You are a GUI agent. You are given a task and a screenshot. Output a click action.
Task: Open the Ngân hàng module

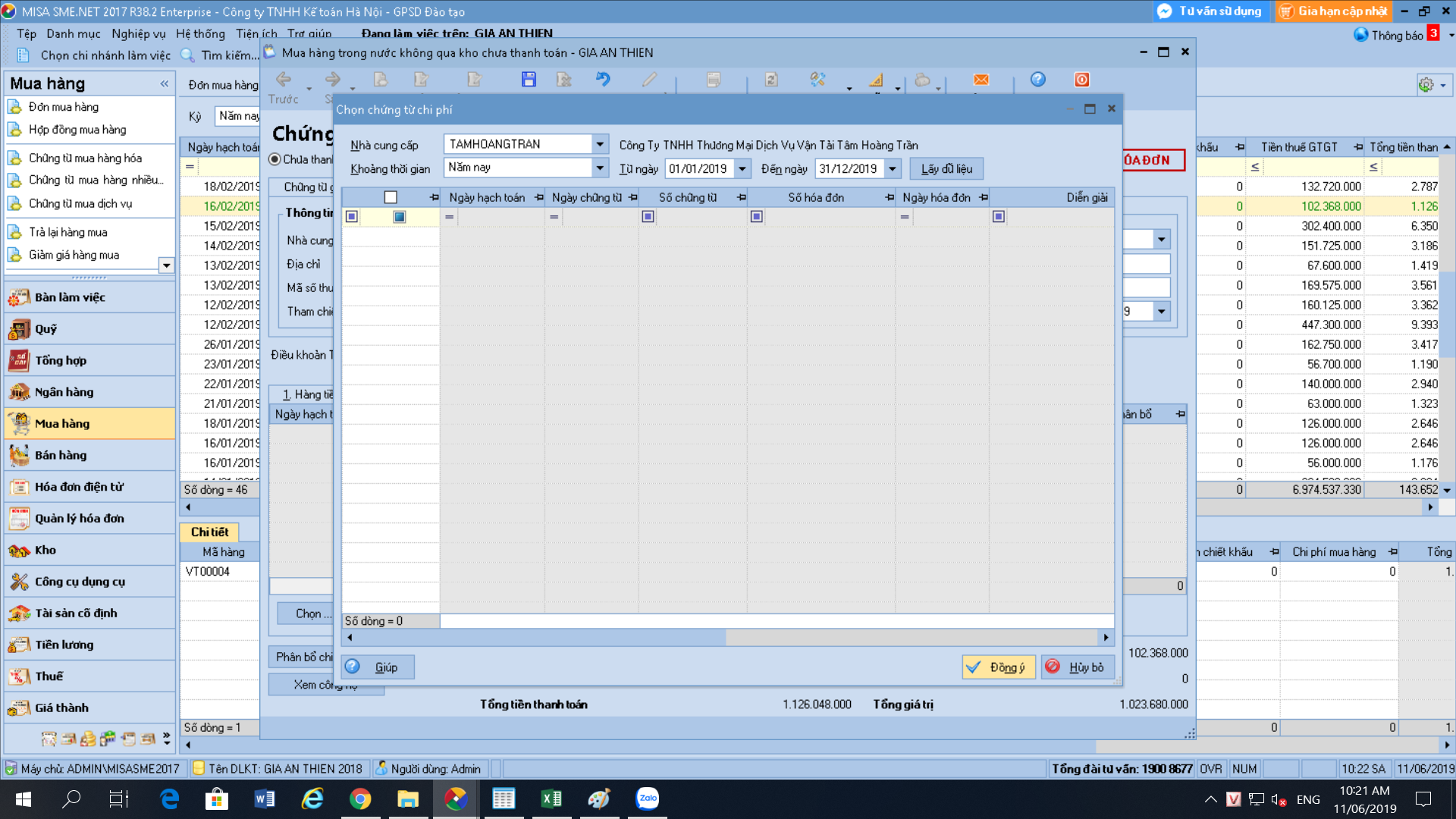coord(64,392)
